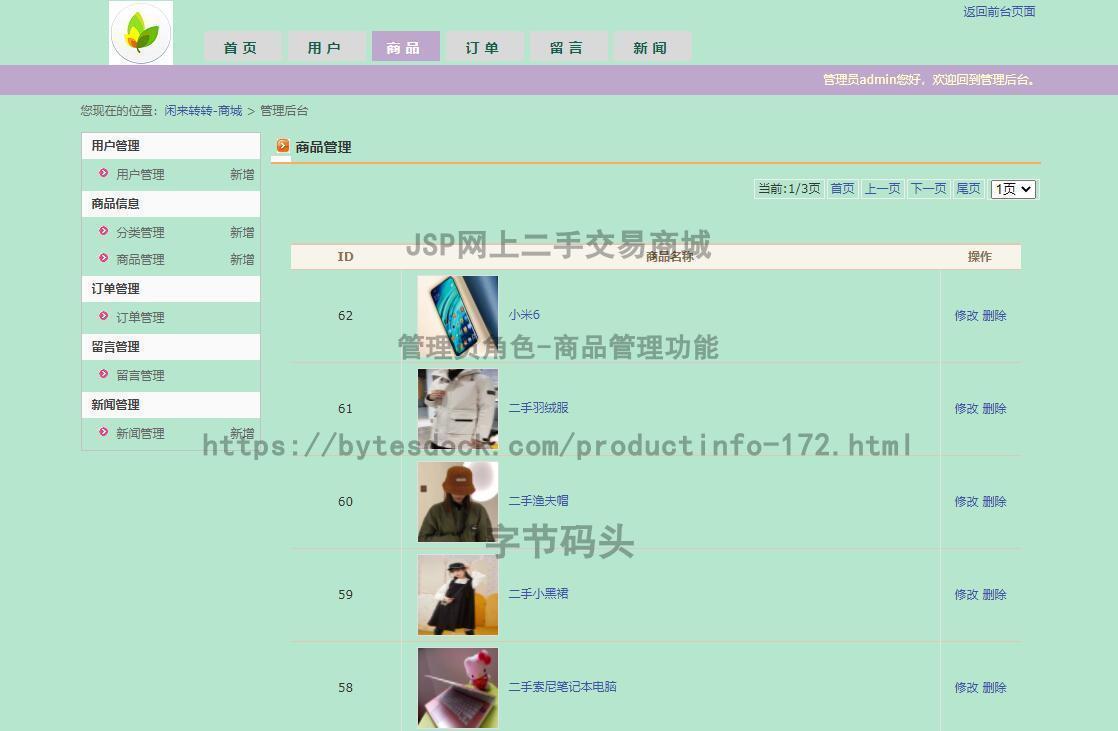1118x731 pixels.
Task: Click the arrow icon before 留言管理 entry
Action: [x=103, y=375]
